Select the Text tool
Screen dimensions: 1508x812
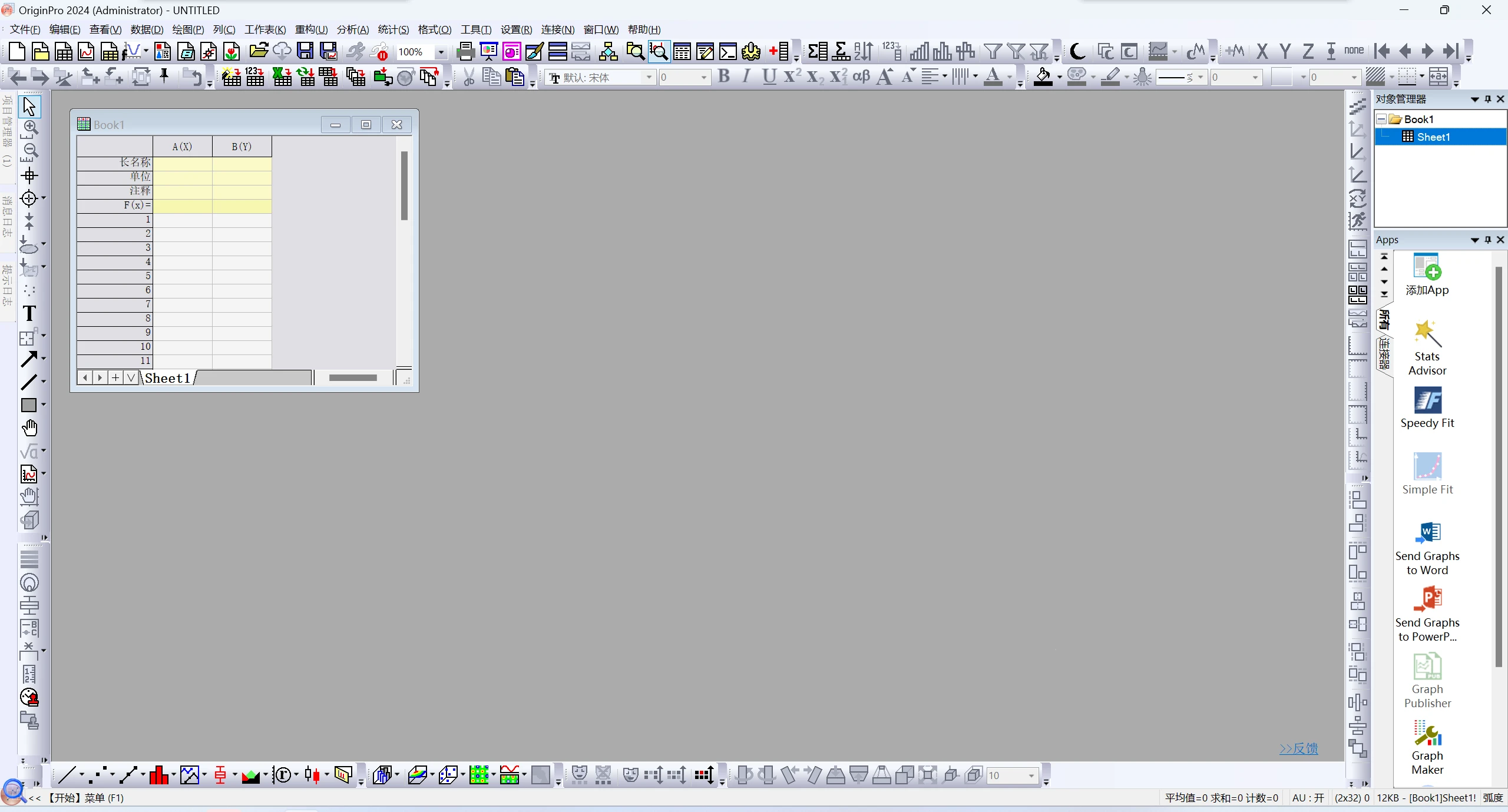(29, 313)
